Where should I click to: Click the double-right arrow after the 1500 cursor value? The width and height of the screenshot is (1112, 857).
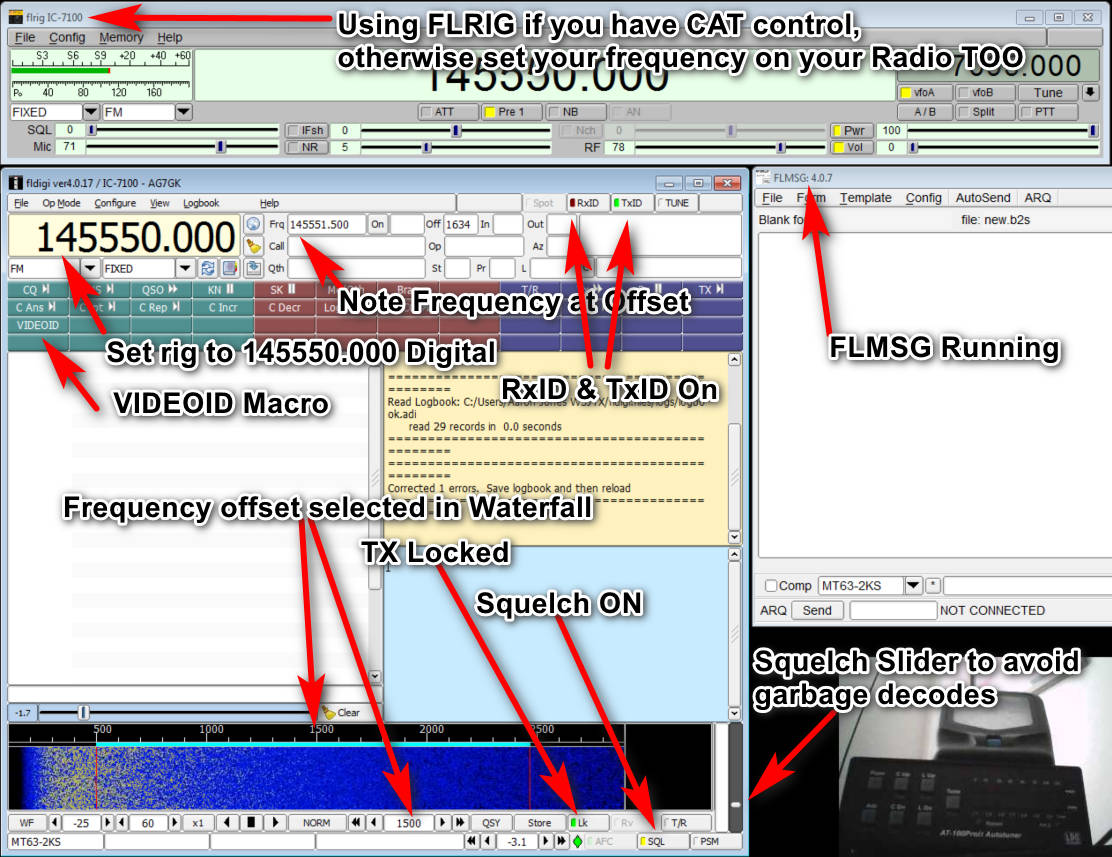460,823
